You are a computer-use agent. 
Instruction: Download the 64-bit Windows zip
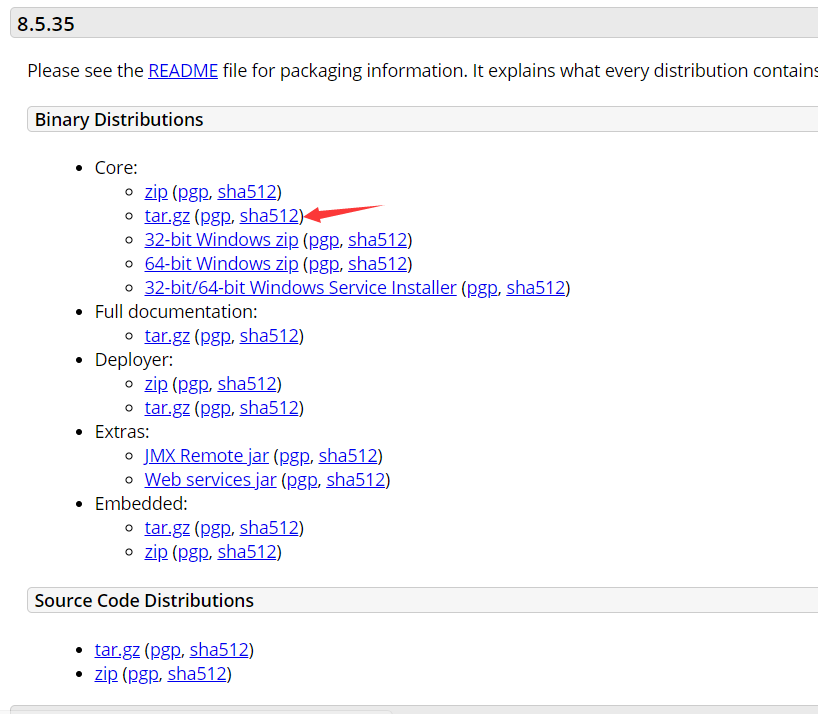tap(221, 264)
